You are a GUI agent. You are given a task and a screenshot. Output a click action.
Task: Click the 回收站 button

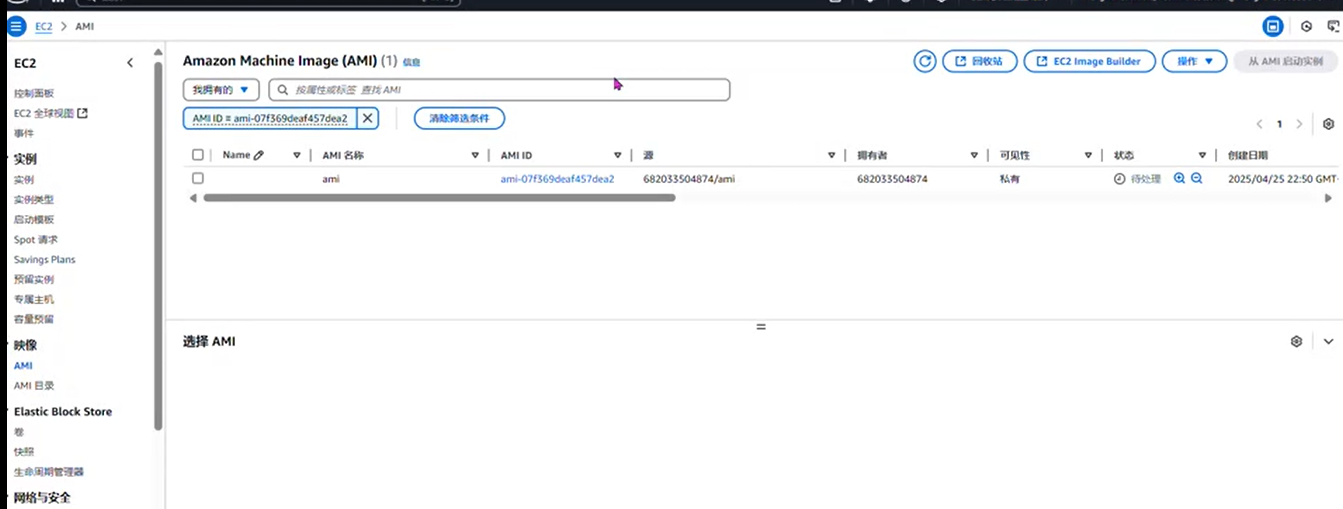coord(980,61)
